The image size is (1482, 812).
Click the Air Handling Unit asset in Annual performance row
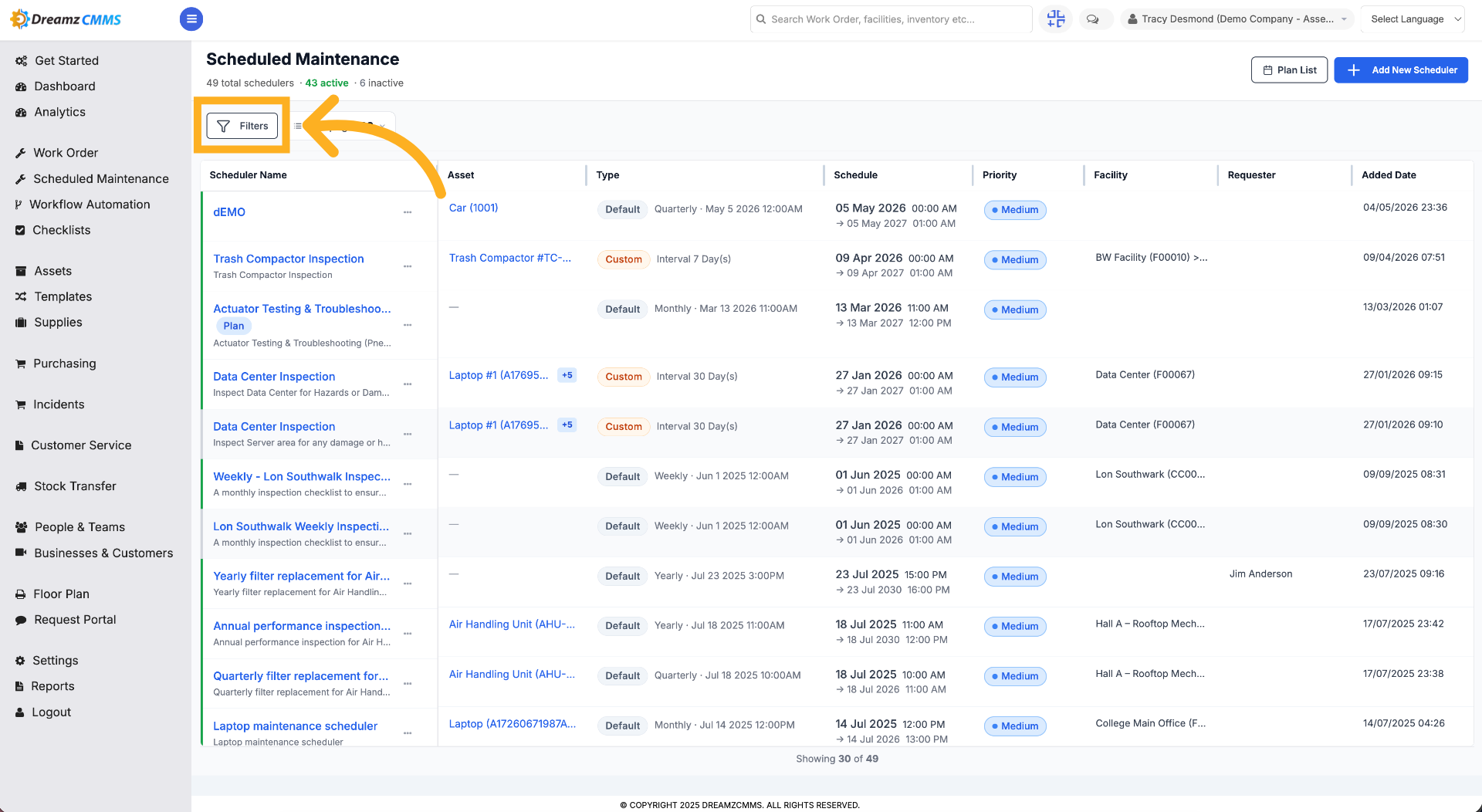[512, 624]
